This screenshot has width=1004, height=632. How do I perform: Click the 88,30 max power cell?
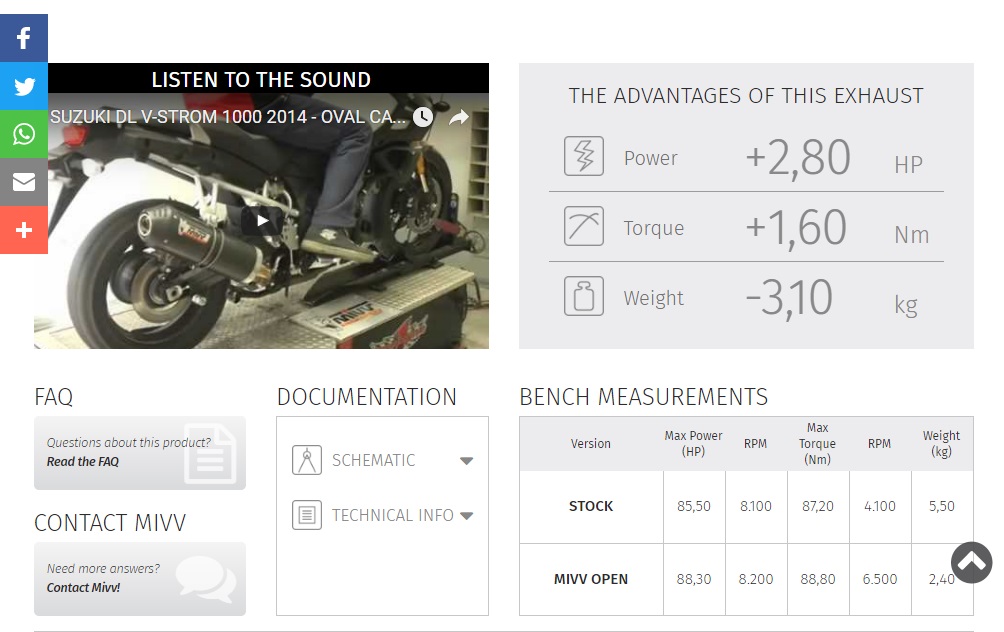pos(694,579)
